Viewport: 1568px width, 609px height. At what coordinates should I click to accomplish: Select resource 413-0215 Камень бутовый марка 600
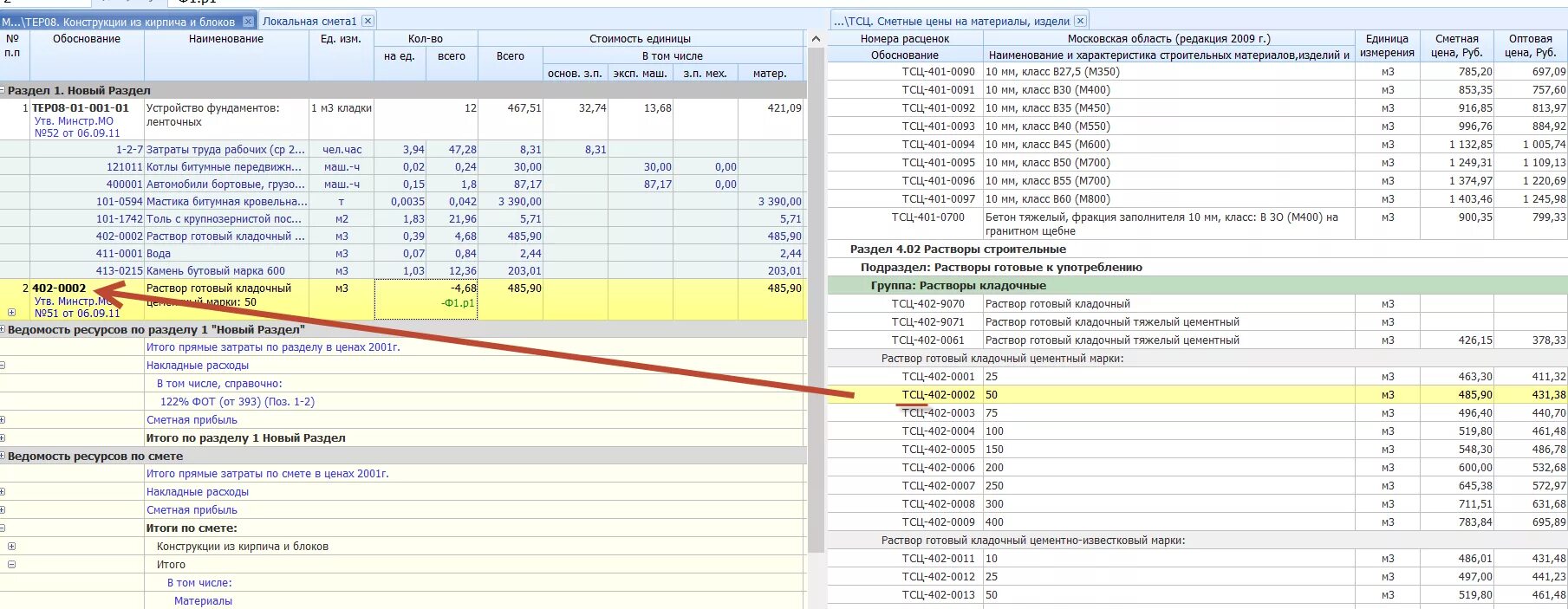click(403, 271)
